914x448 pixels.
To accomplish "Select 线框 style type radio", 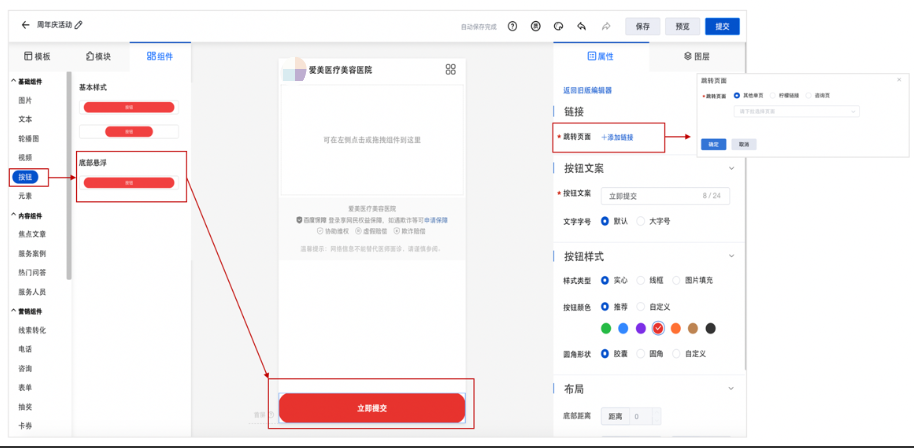I will coord(641,280).
